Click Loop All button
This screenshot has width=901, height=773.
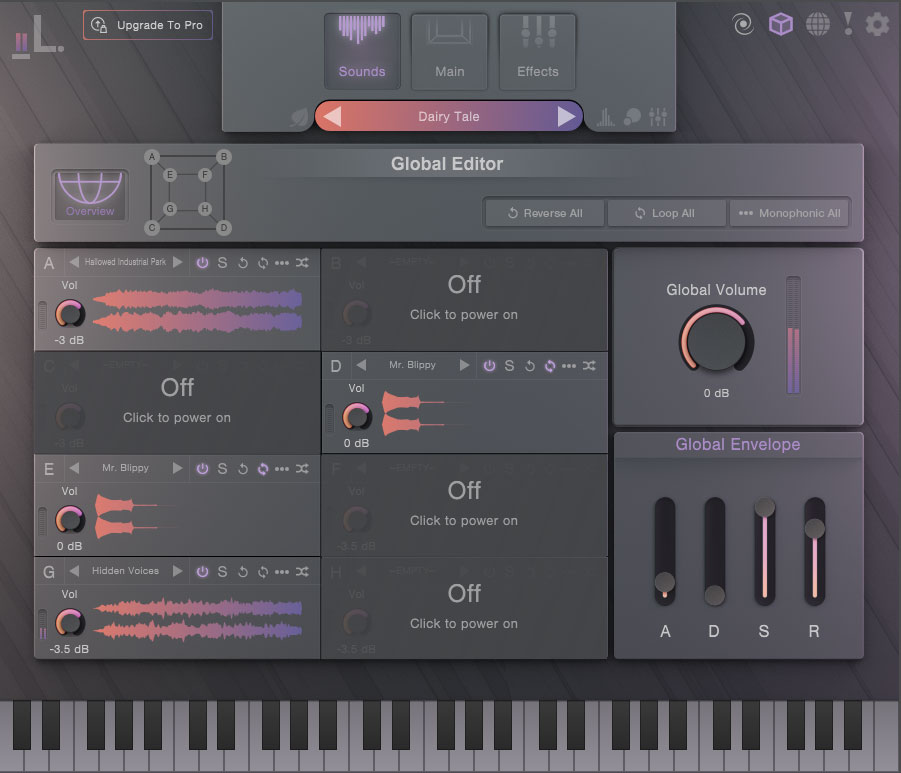tap(666, 213)
